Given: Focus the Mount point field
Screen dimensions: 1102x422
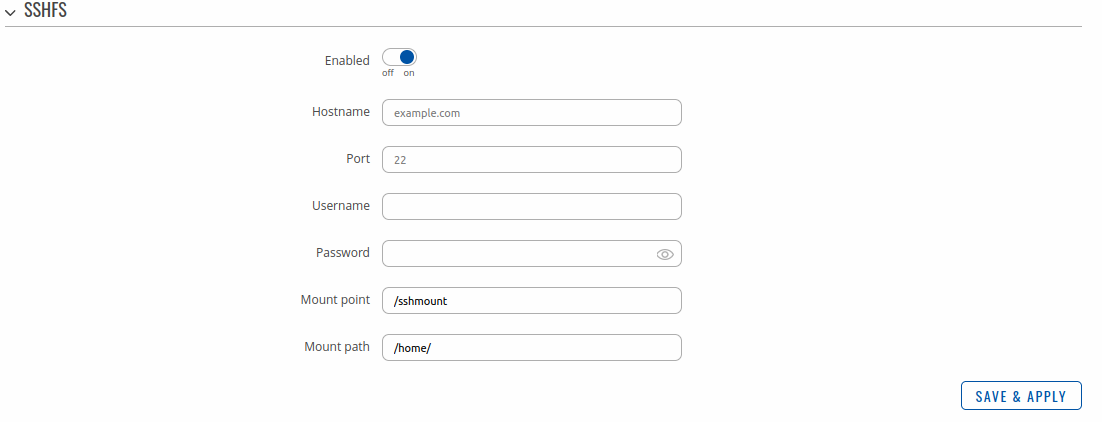Looking at the screenshot, I should click(x=531, y=300).
